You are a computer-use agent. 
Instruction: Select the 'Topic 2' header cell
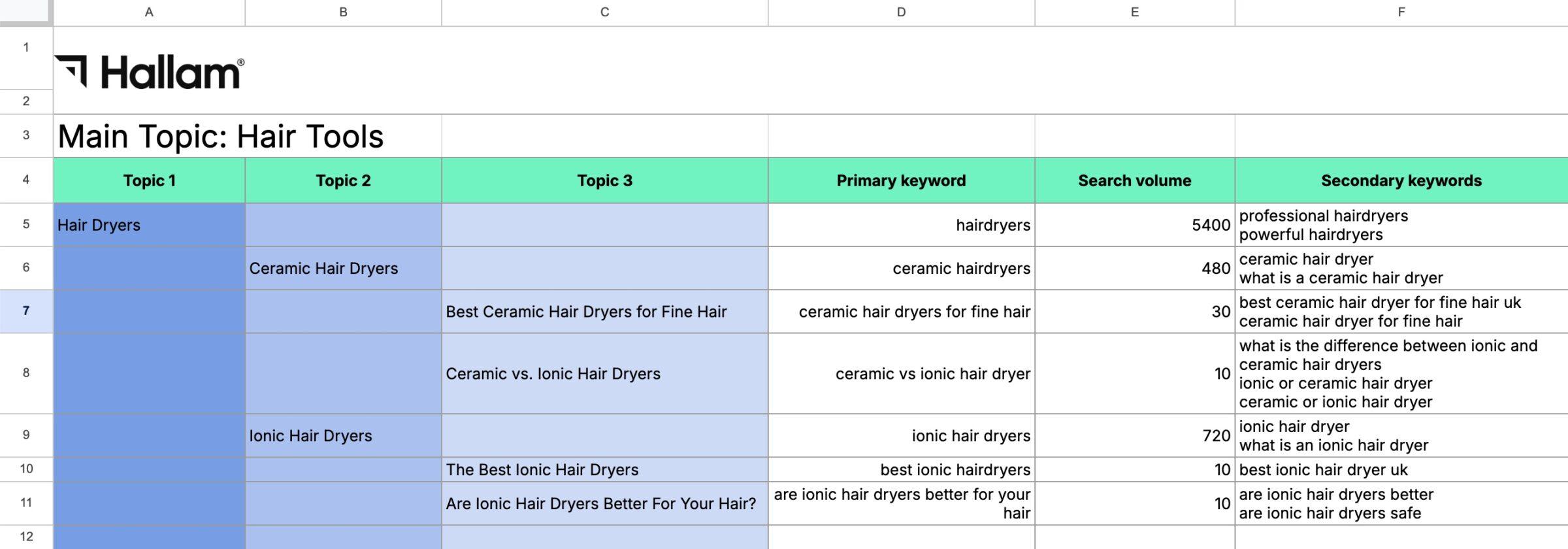coord(343,180)
